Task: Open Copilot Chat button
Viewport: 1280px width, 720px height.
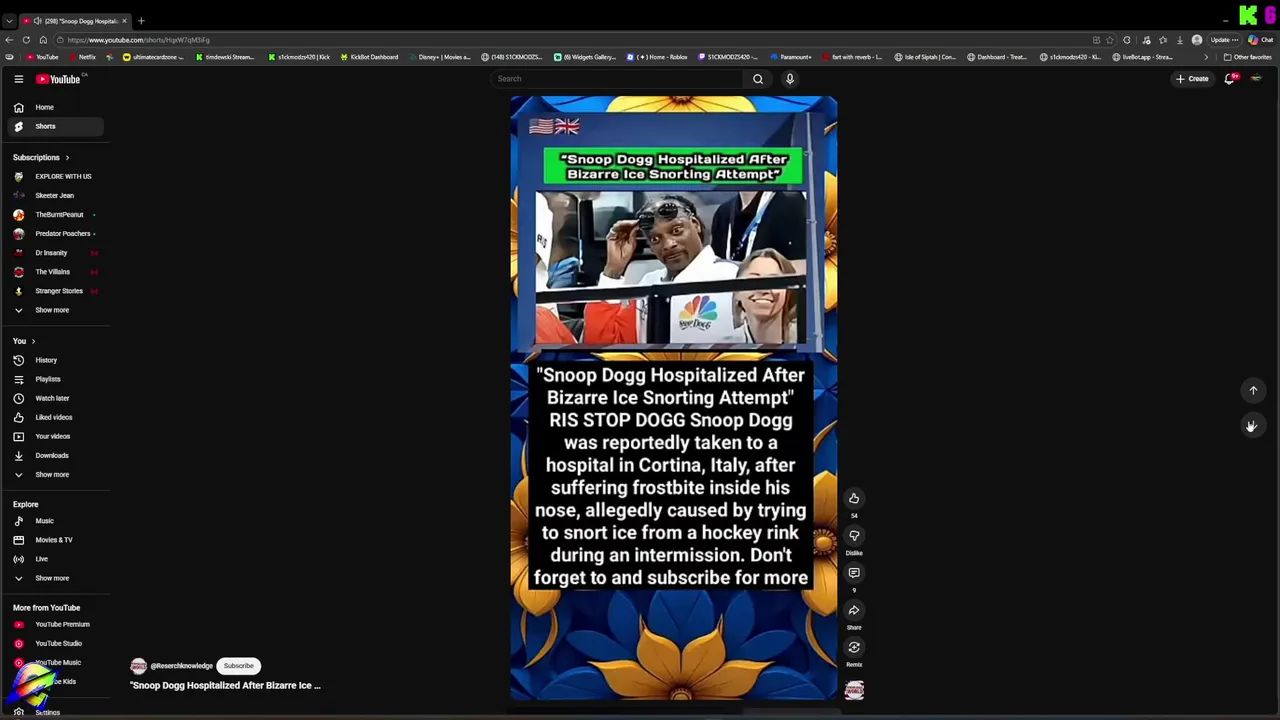Action: point(1261,40)
